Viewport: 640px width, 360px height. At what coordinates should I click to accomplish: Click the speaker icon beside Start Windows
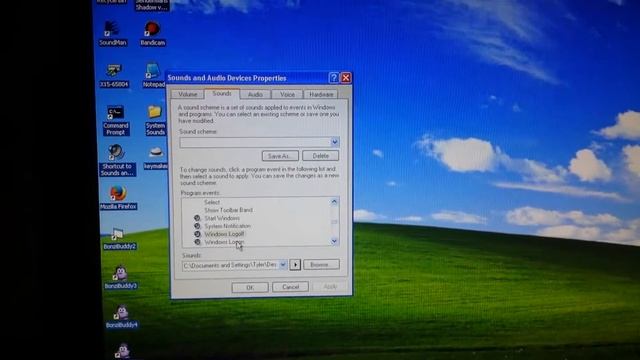tap(197, 218)
